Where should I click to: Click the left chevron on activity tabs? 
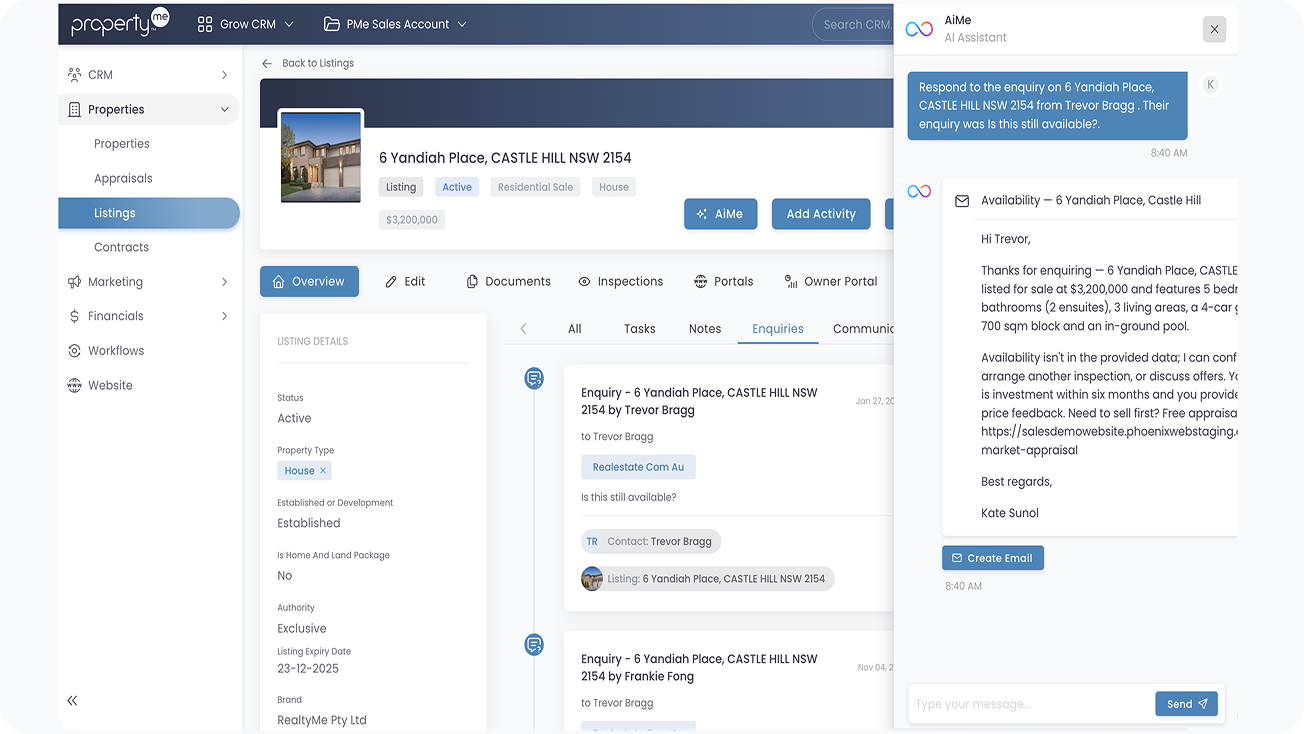point(523,329)
